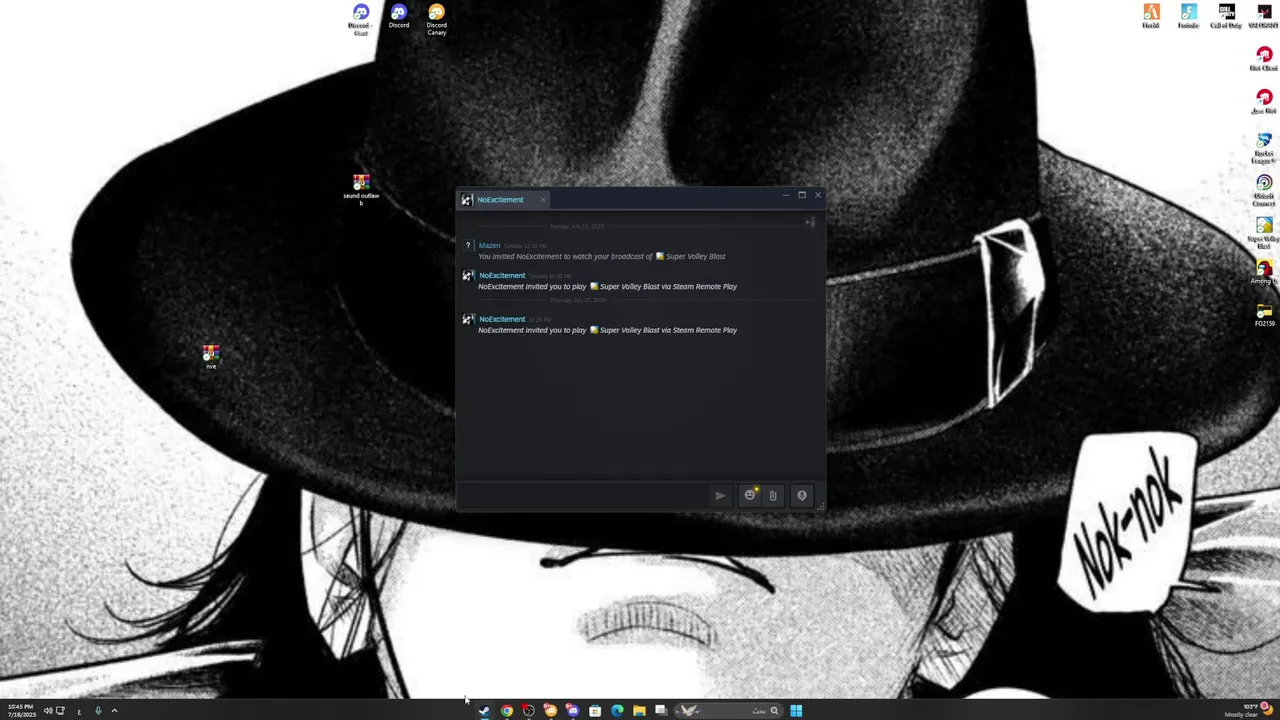Viewport: 1280px width, 720px height.
Task: Open Microsoft Edge from the taskbar
Action: (x=617, y=711)
